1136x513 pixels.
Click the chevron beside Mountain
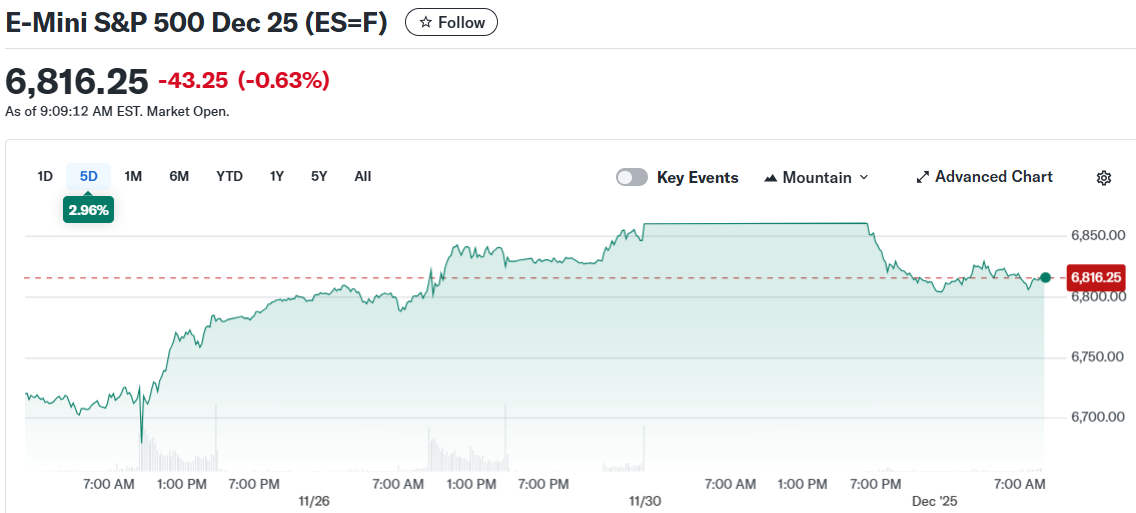[864, 178]
